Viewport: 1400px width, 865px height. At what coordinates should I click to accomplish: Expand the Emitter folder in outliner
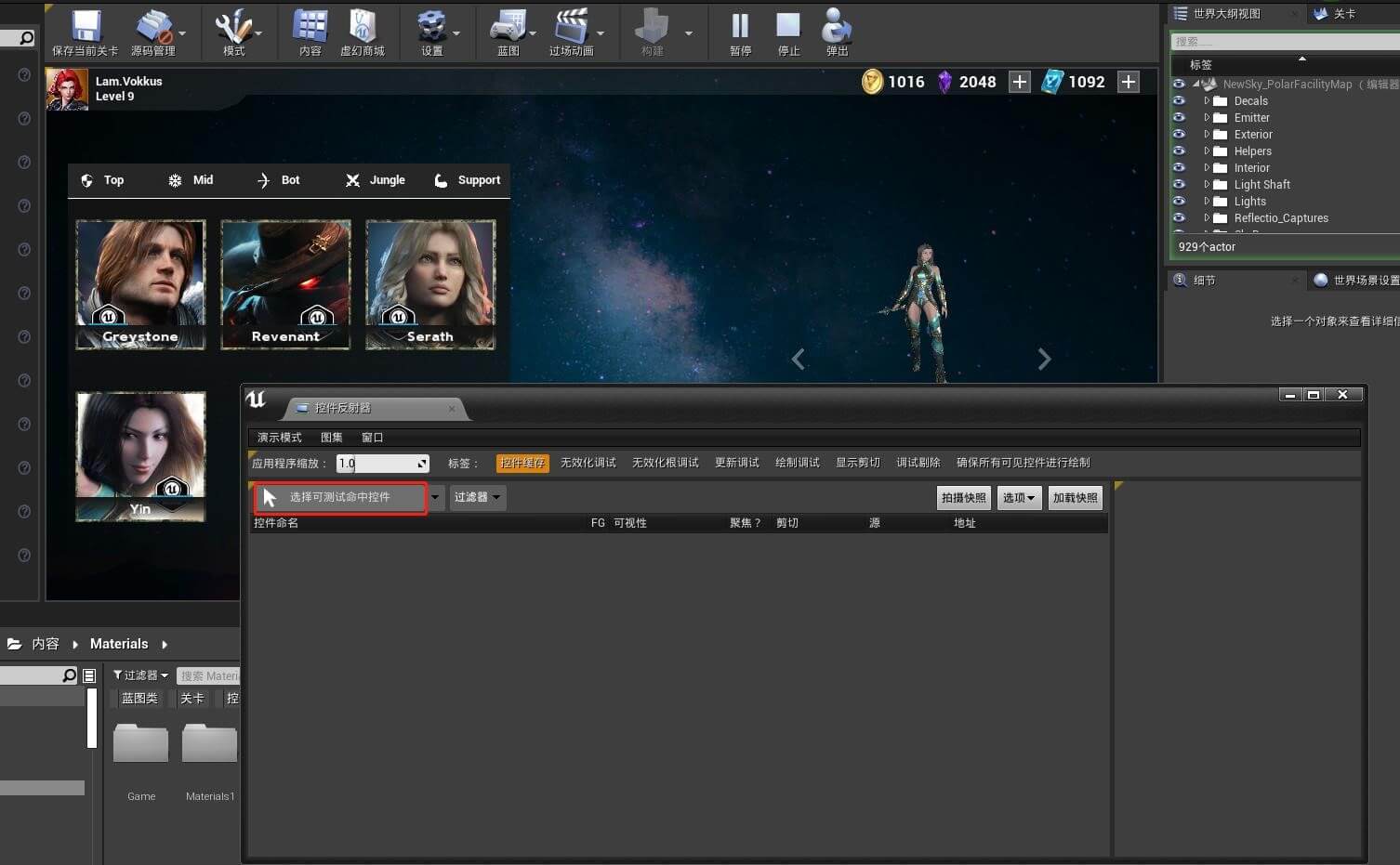tap(1207, 117)
